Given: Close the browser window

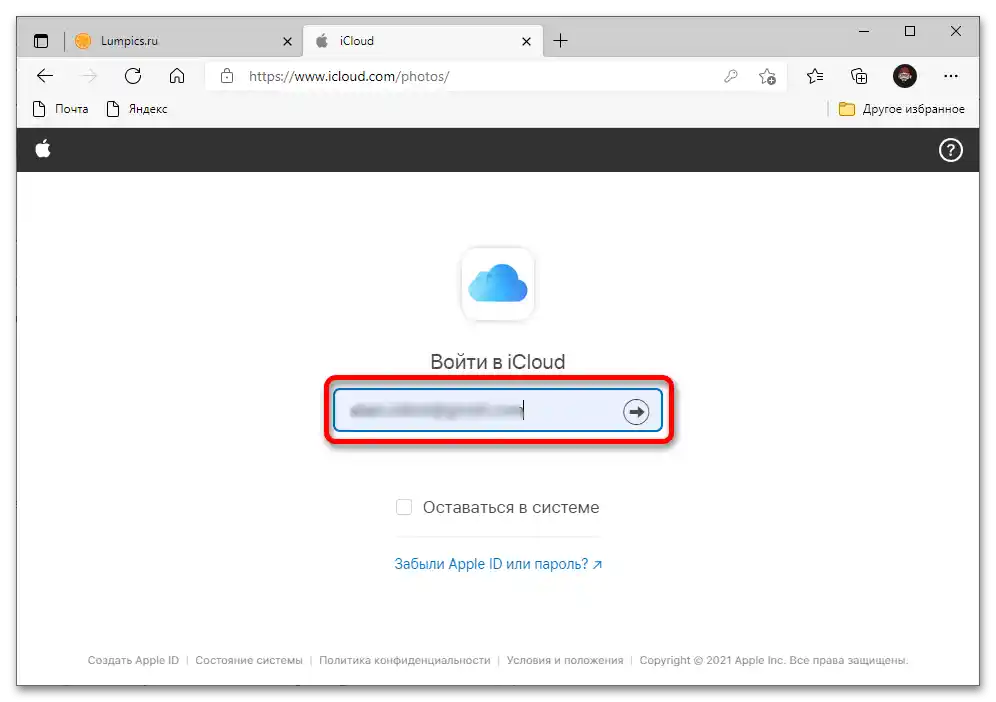Looking at the screenshot, I should (x=955, y=31).
